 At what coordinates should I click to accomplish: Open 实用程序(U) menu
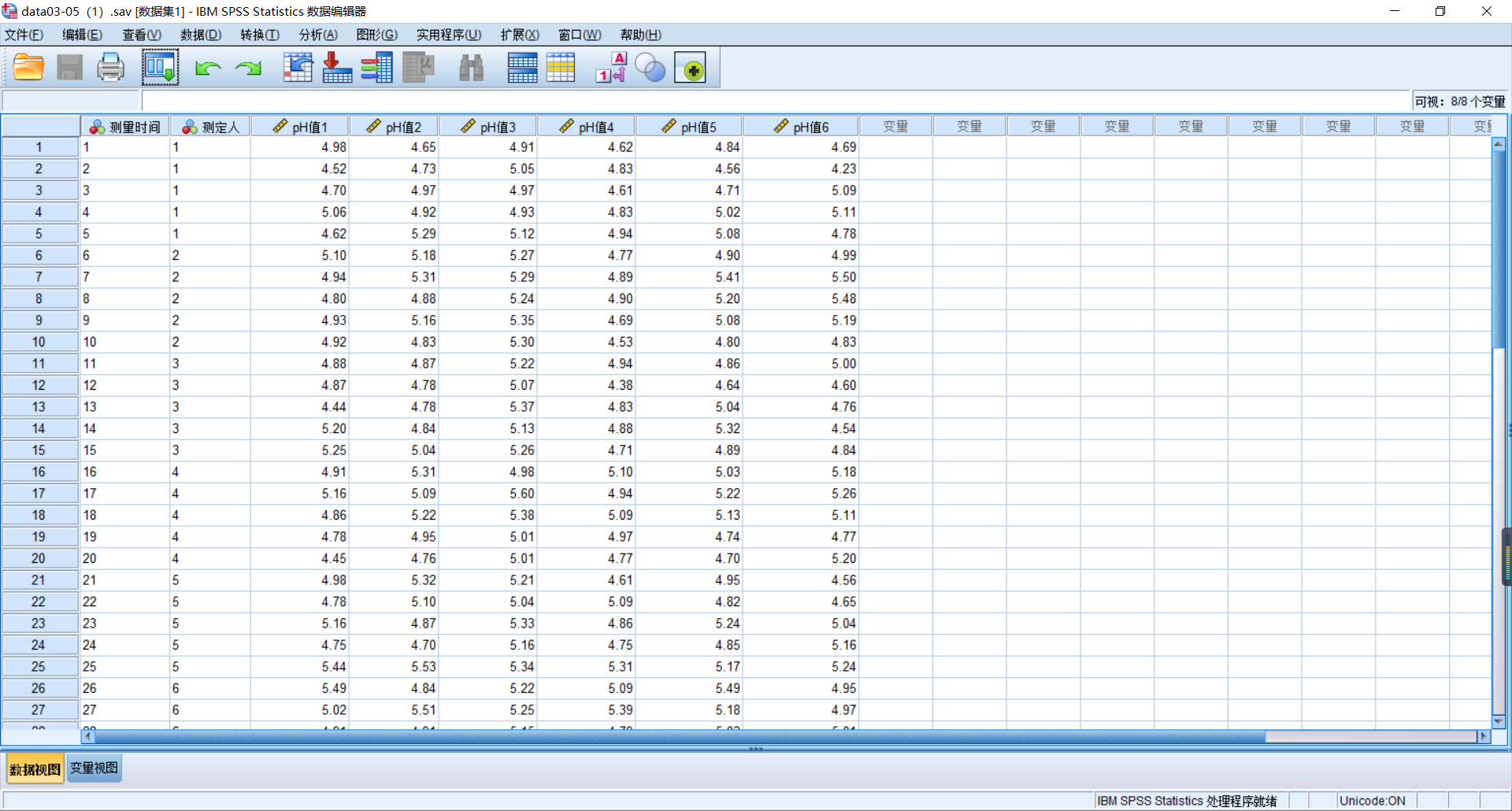(x=449, y=35)
